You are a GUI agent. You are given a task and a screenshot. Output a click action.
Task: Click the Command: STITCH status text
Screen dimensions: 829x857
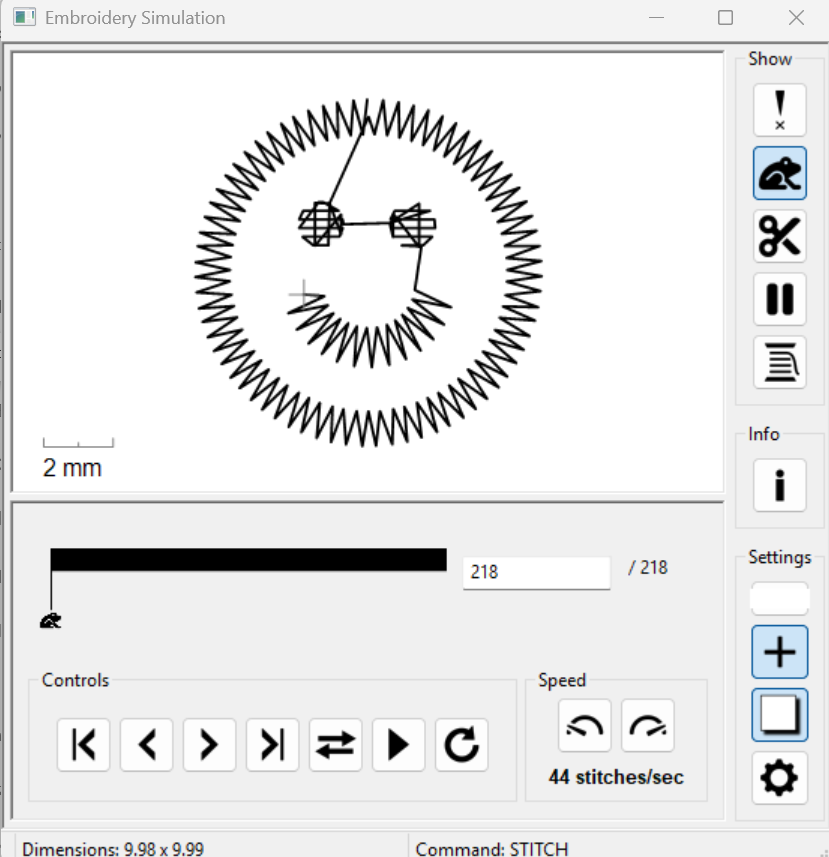click(492, 849)
